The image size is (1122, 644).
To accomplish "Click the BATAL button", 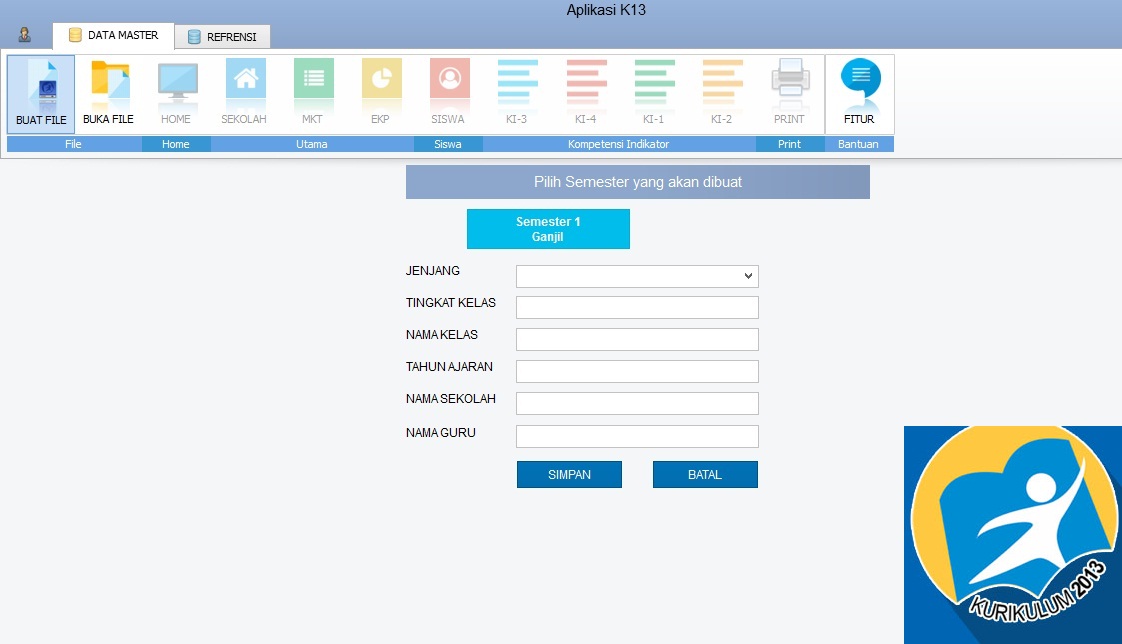I will [705, 474].
